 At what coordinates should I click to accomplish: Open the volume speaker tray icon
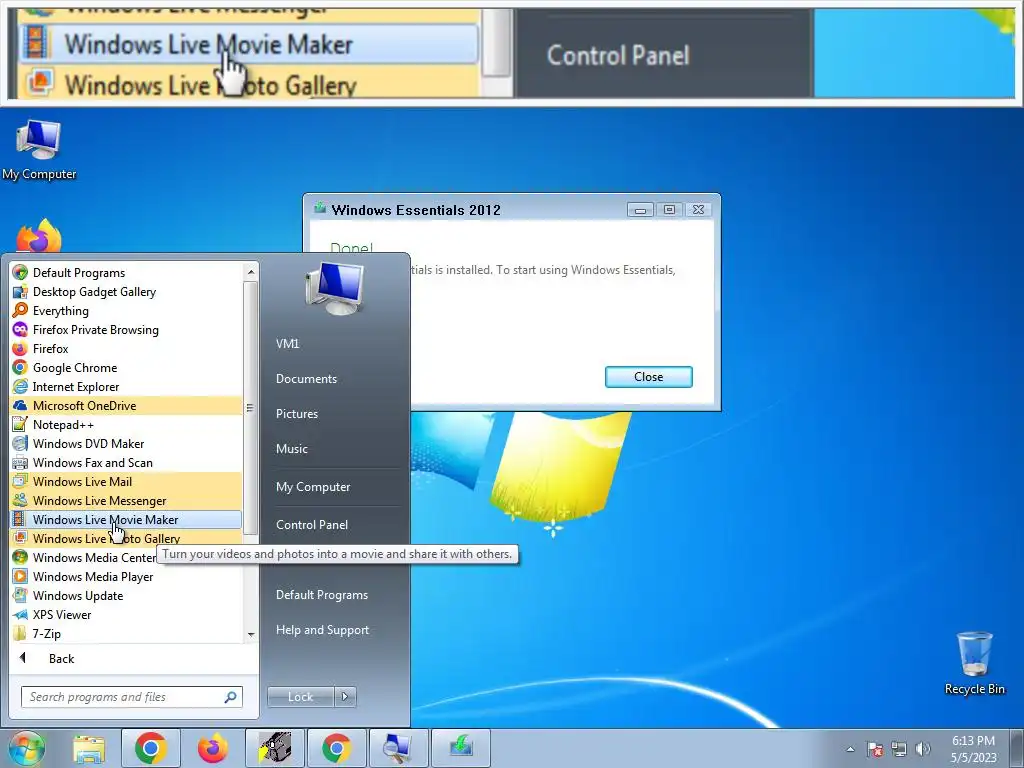tap(923, 749)
